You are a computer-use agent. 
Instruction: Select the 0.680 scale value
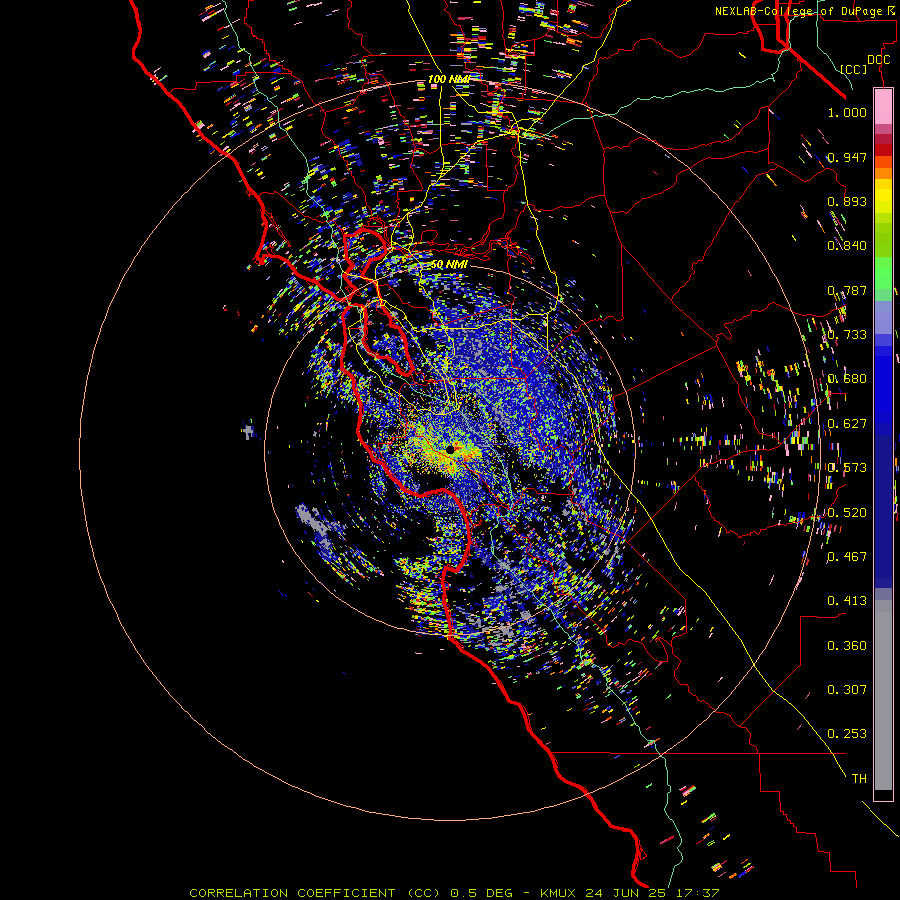point(847,379)
